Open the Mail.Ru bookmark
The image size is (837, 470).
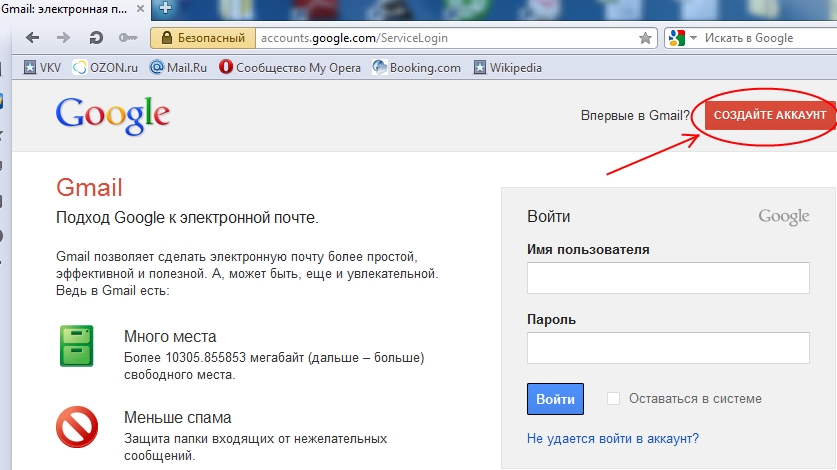point(178,68)
